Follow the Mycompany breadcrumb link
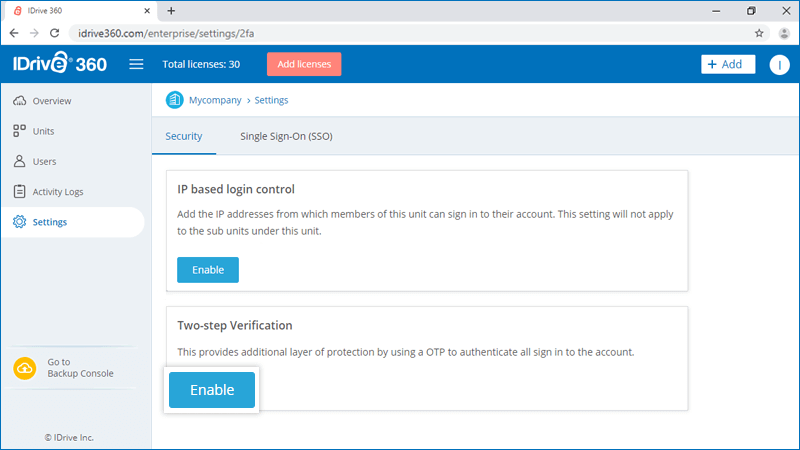 215,100
